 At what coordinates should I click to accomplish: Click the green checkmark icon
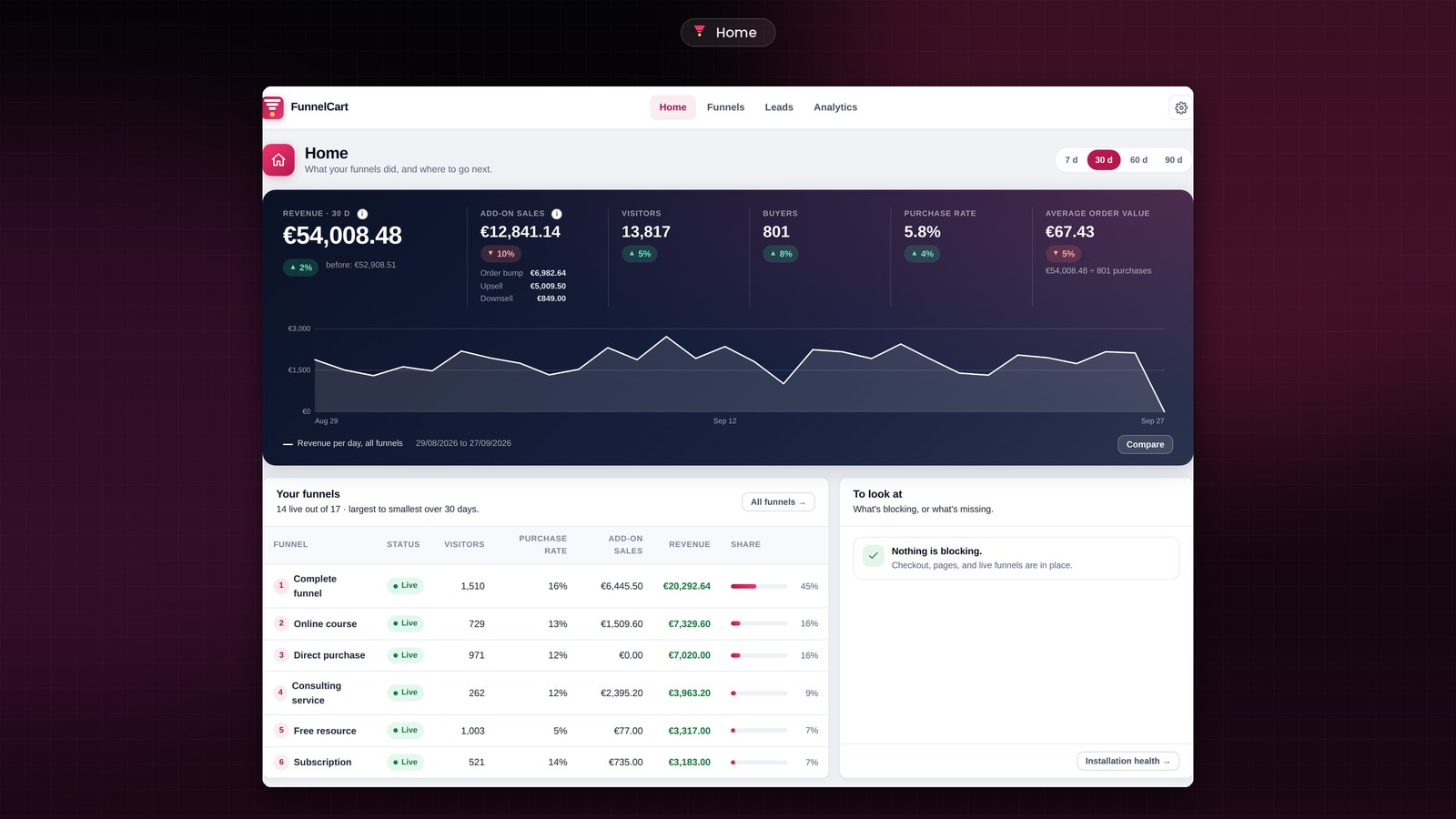tap(873, 556)
